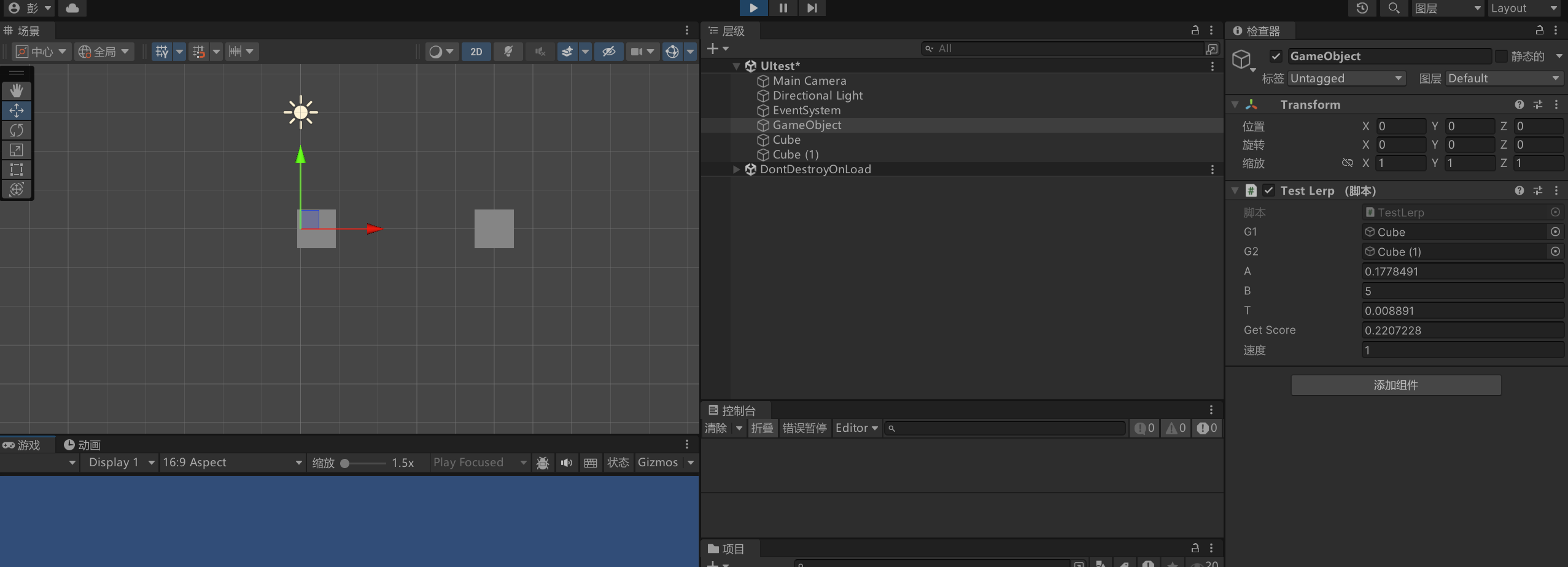Toggle 2D mode in the scene view
The image size is (1568, 567).
tap(476, 52)
